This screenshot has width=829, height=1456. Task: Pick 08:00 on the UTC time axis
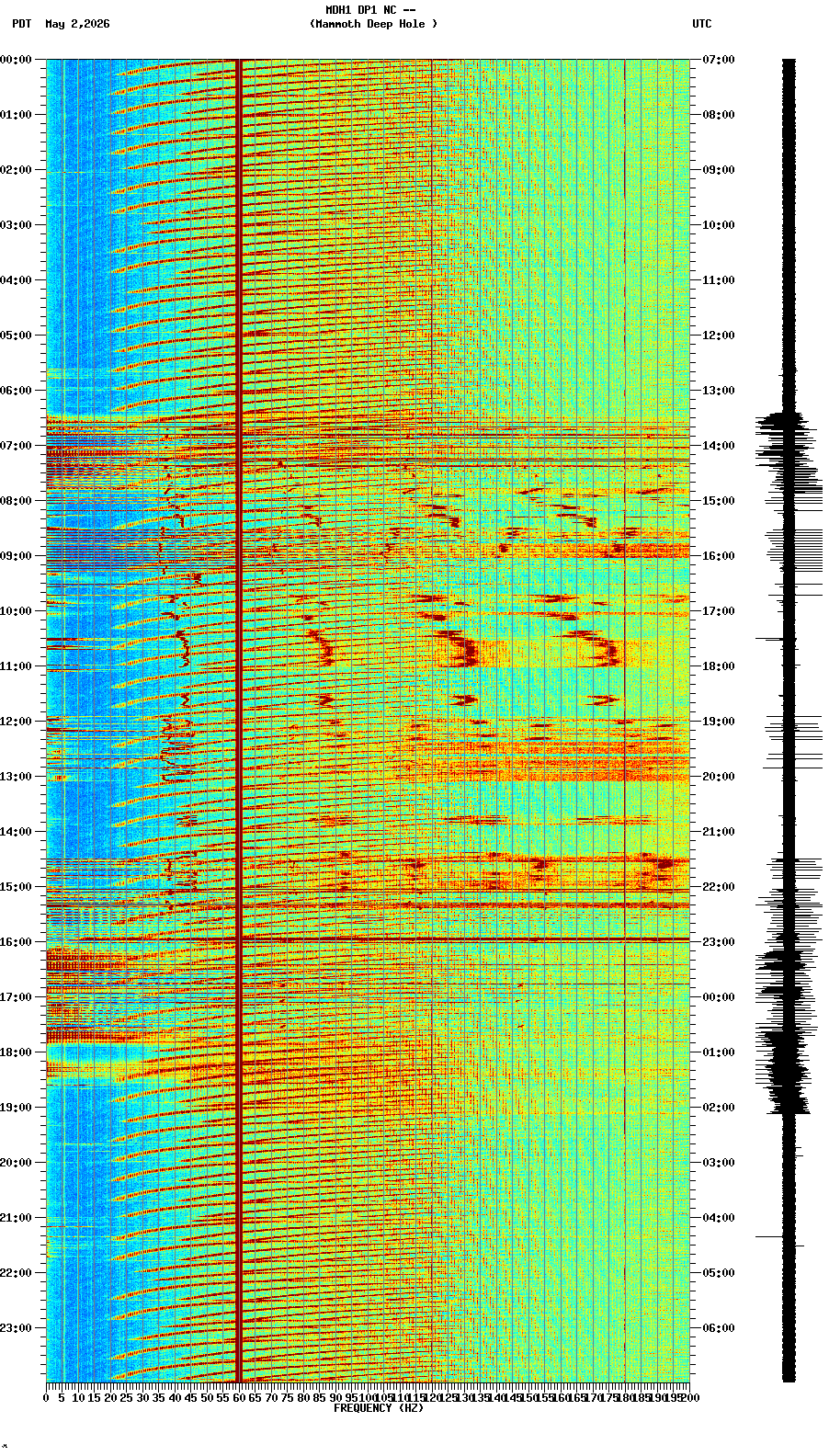[x=719, y=115]
